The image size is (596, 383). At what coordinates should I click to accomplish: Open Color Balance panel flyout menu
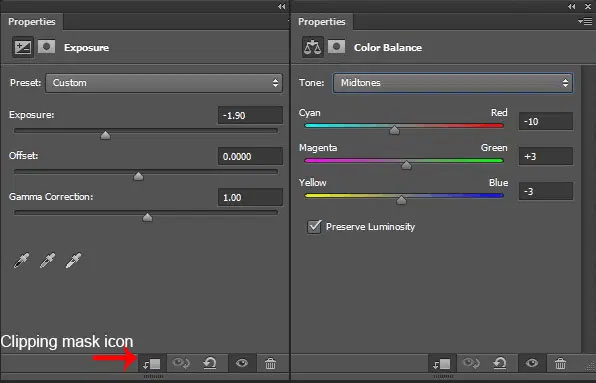pyautogui.click(x=585, y=22)
